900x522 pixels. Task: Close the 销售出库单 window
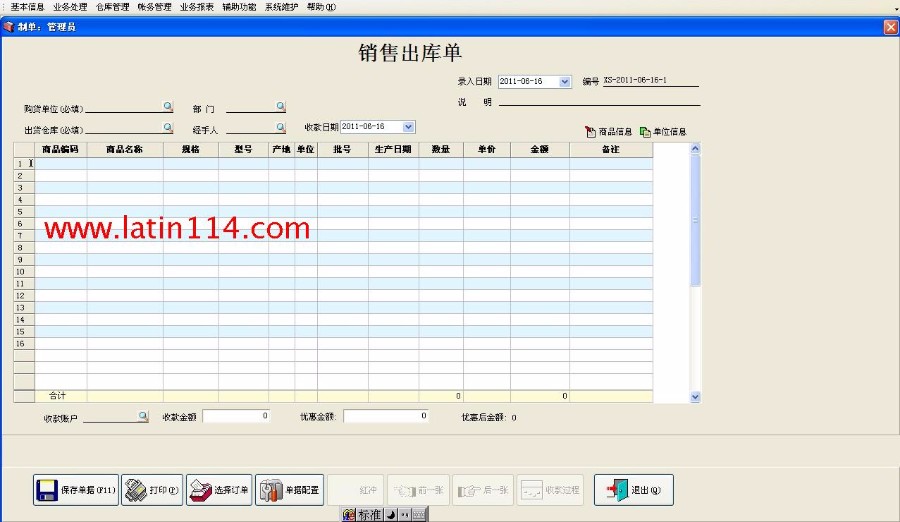pos(890,27)
